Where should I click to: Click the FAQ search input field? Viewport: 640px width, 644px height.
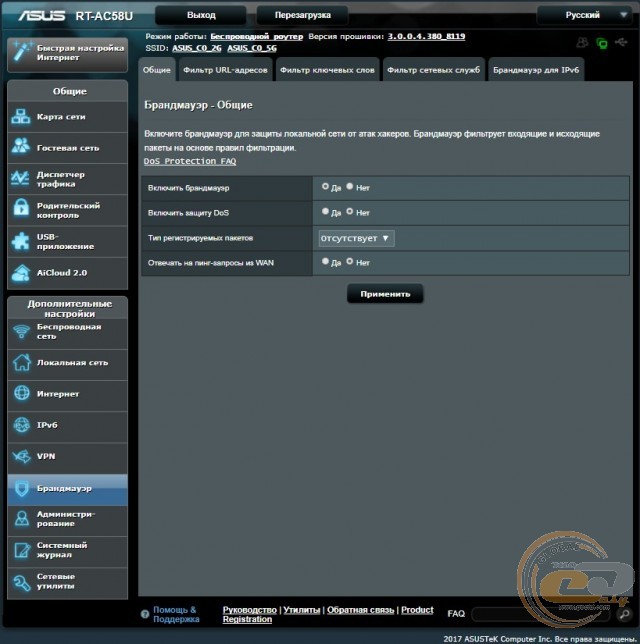[x=542, y=614]
